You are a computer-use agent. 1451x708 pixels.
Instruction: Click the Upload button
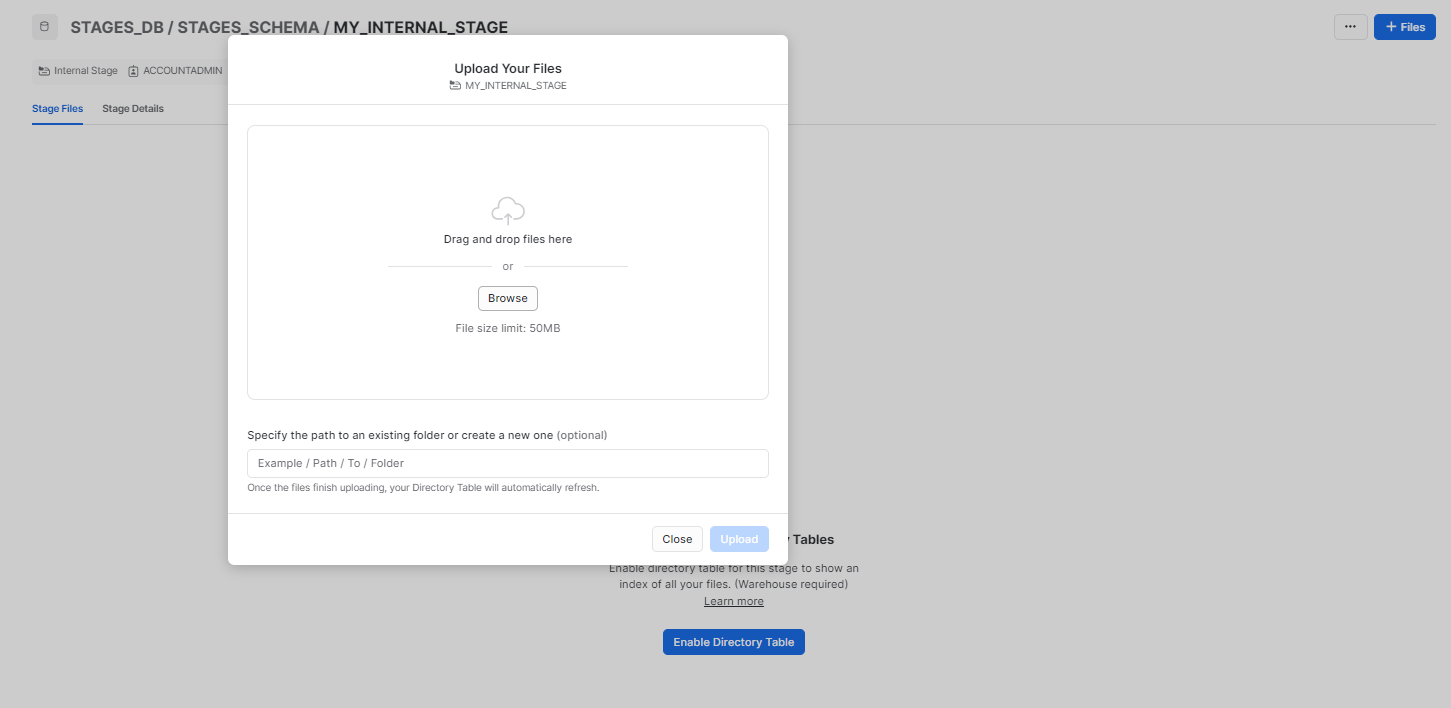739,538
